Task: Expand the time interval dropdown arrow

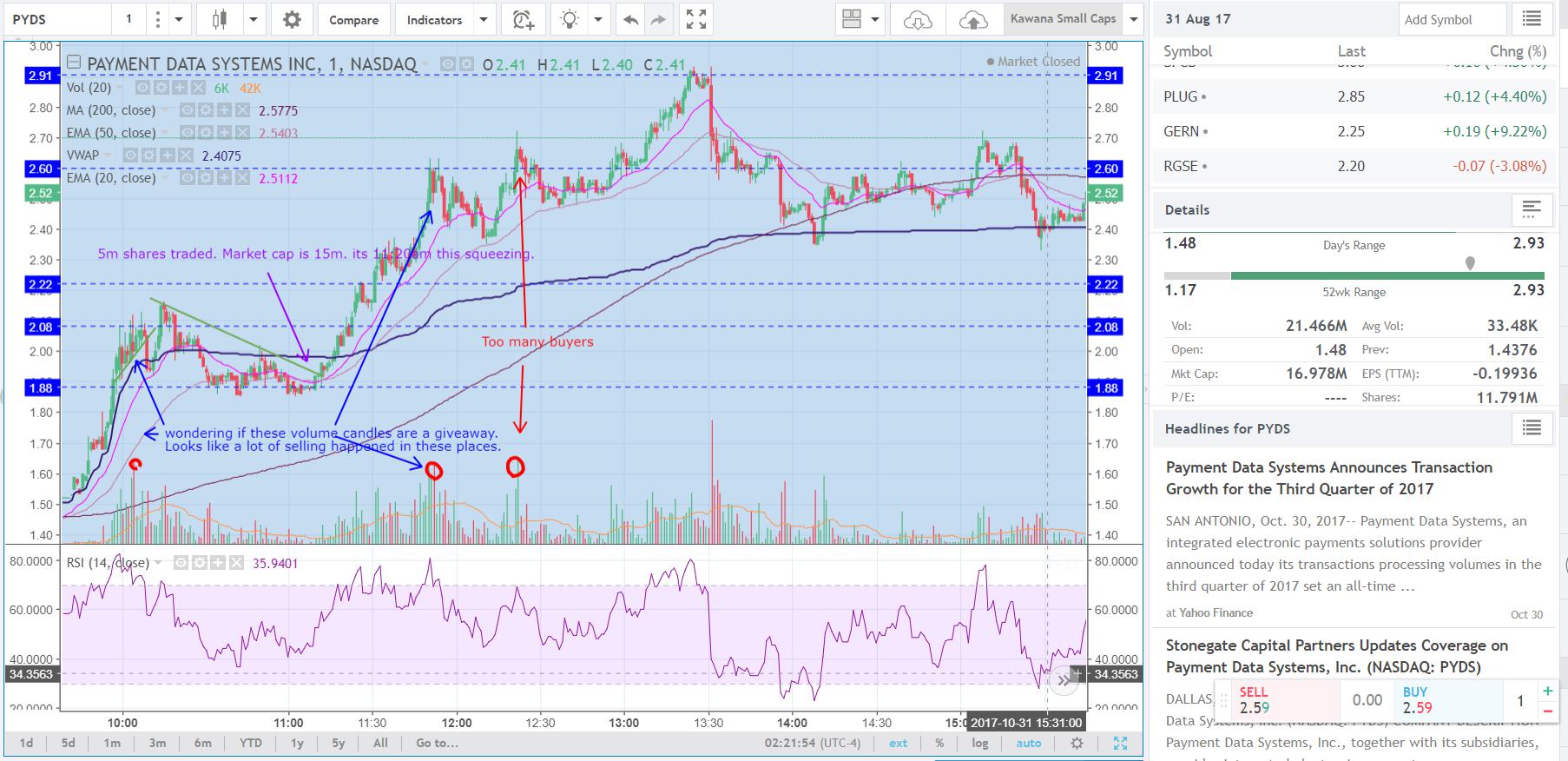Action: click(179, 19)
